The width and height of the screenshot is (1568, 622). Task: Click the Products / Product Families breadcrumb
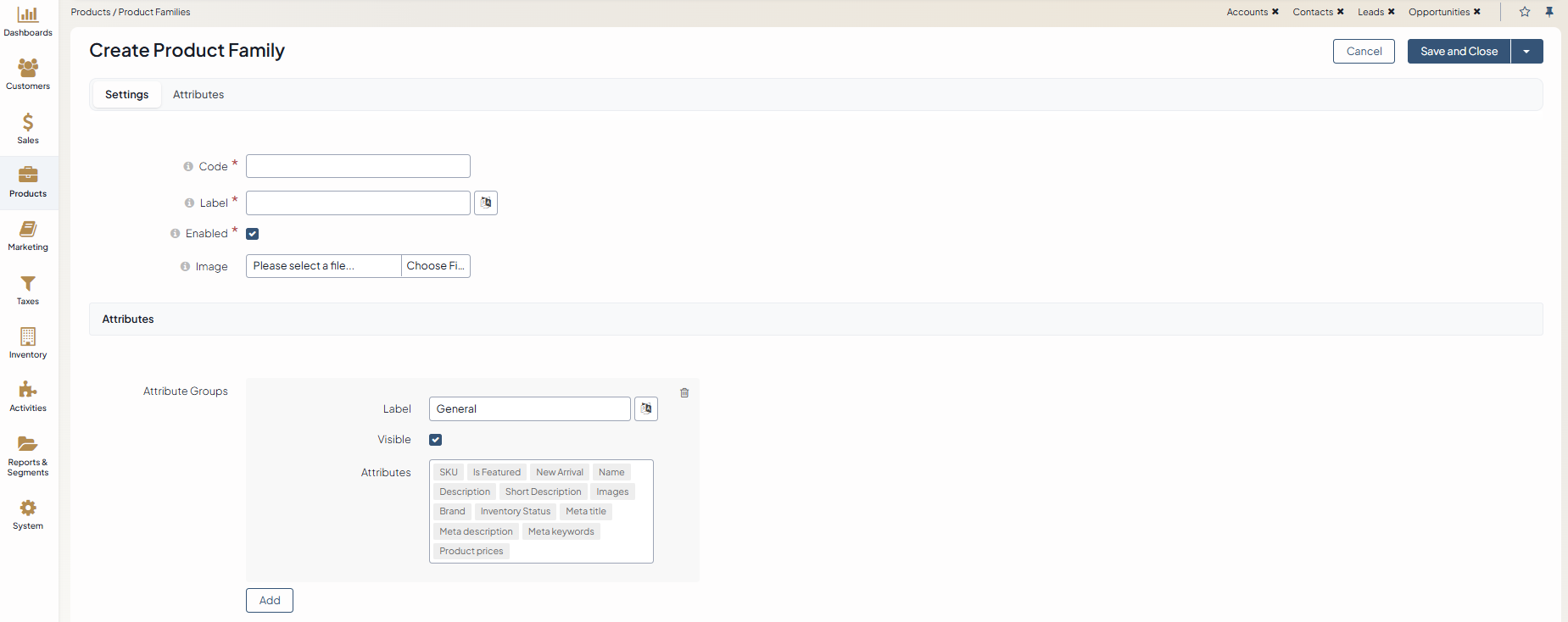pos(131,12)
